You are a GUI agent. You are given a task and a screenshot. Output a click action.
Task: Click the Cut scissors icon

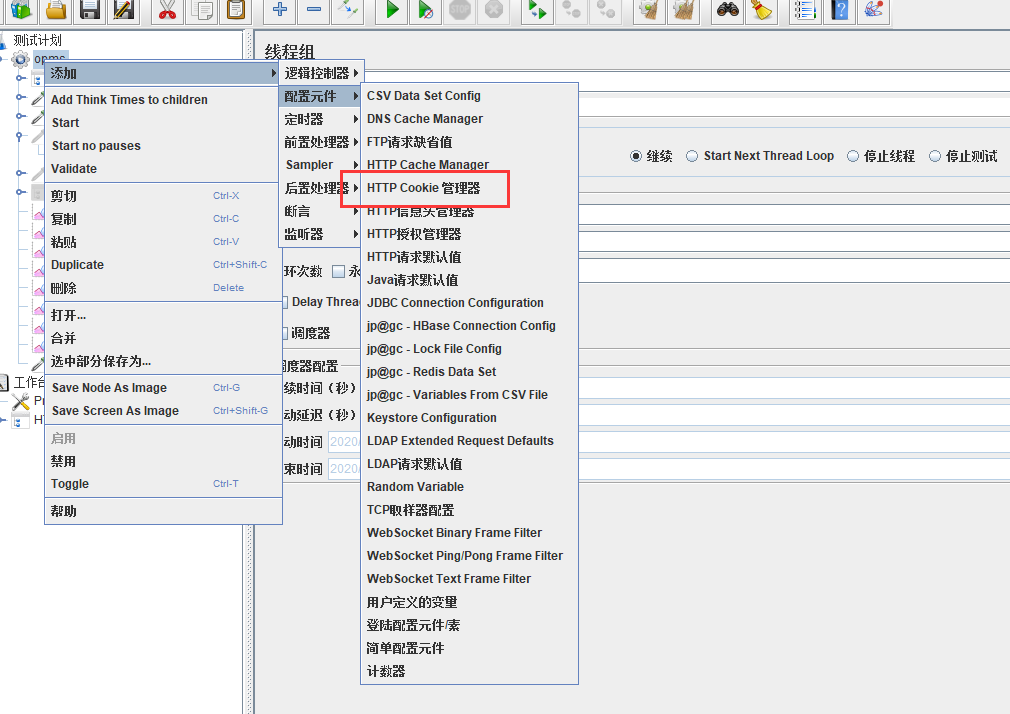(x=166, y=11)
